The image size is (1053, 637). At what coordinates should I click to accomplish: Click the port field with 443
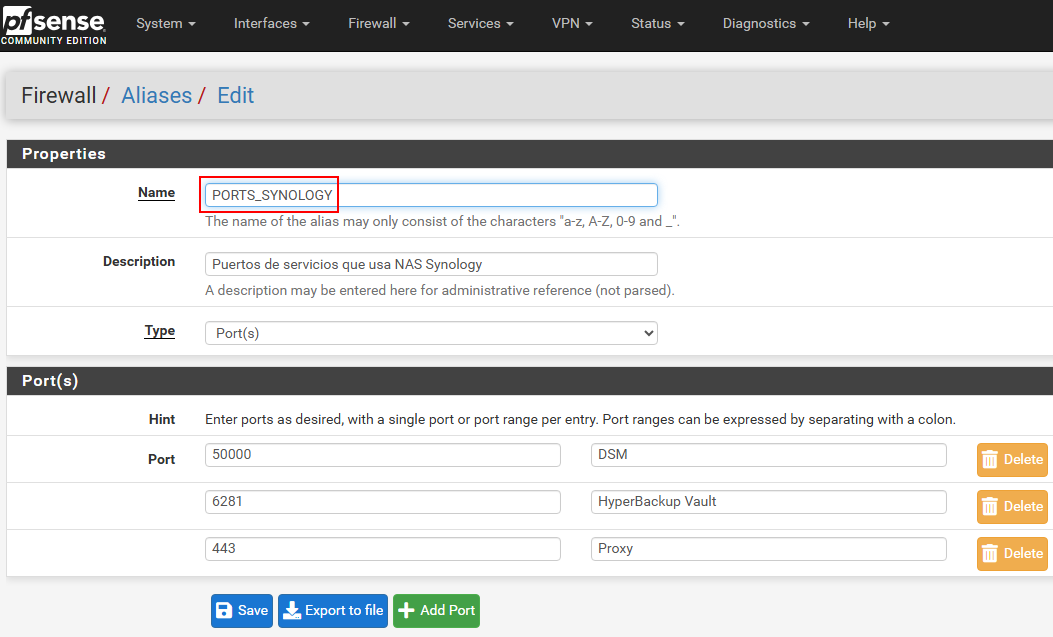coord(383,548)
